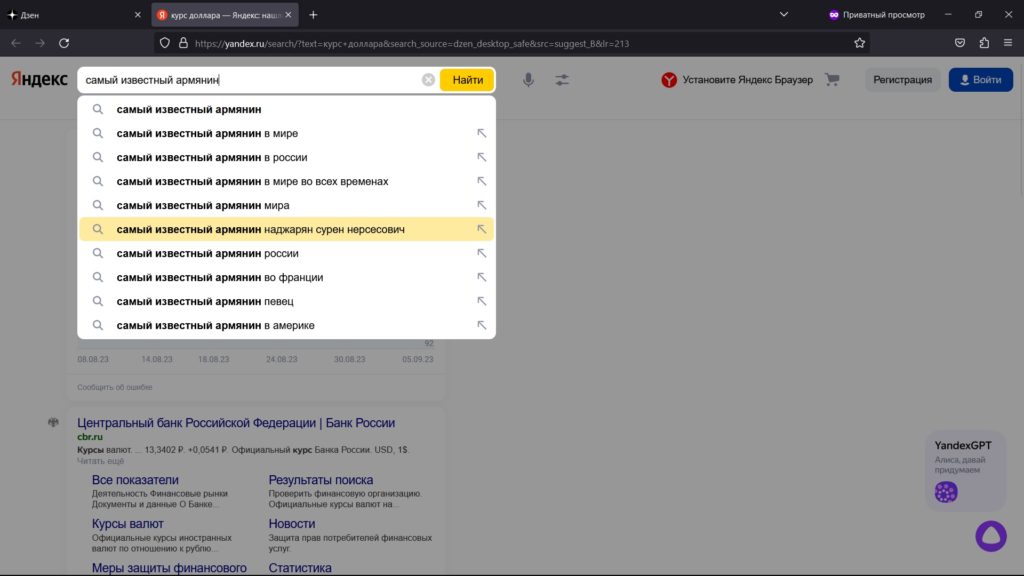Go forward in browser history
The height and width of the screenshot is (576, 1024).
coord(40,43)
